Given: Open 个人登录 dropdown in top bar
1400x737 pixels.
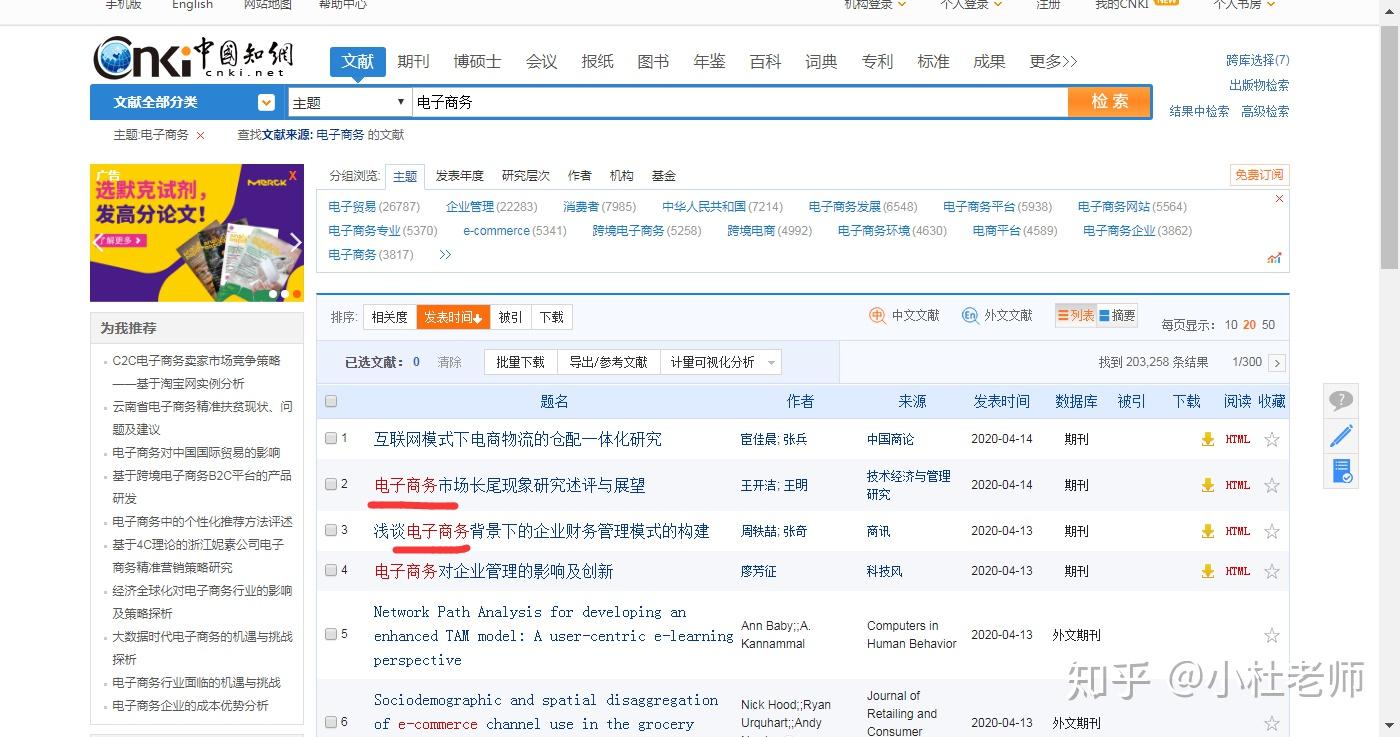Looking at the screenshot, I should pyautogui.click(x=971, y=5).
